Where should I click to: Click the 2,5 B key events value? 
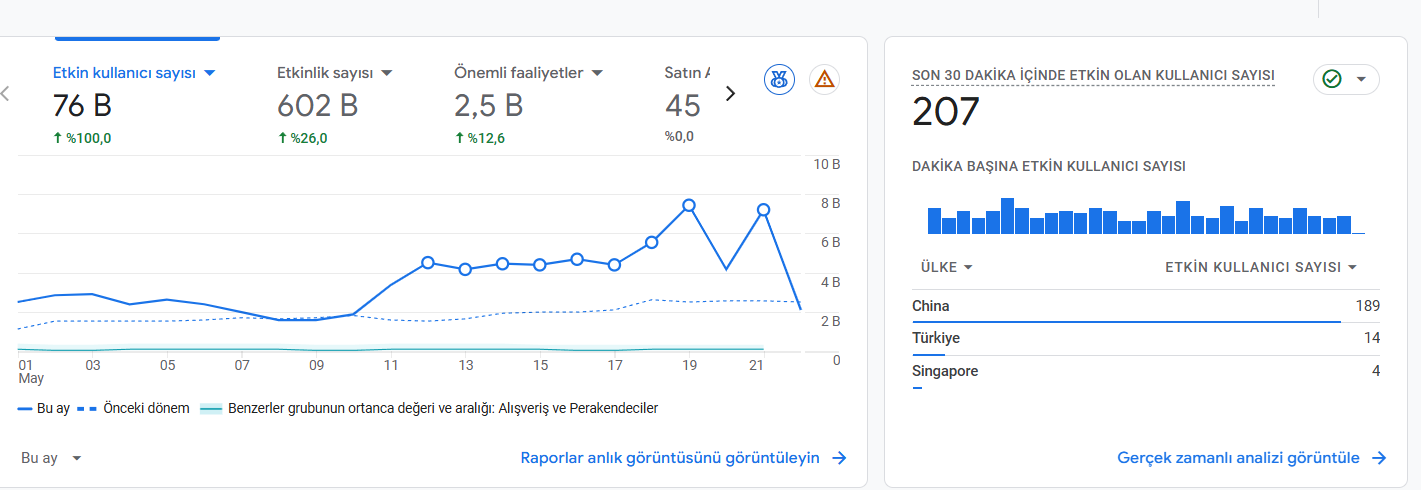[x=489, y=105]
